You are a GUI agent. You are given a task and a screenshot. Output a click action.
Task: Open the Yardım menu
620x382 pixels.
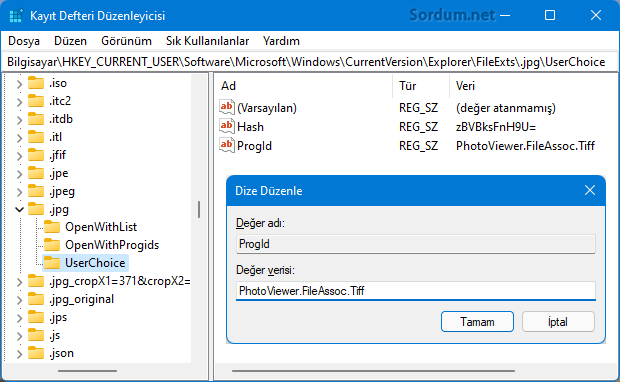(281, 41)
